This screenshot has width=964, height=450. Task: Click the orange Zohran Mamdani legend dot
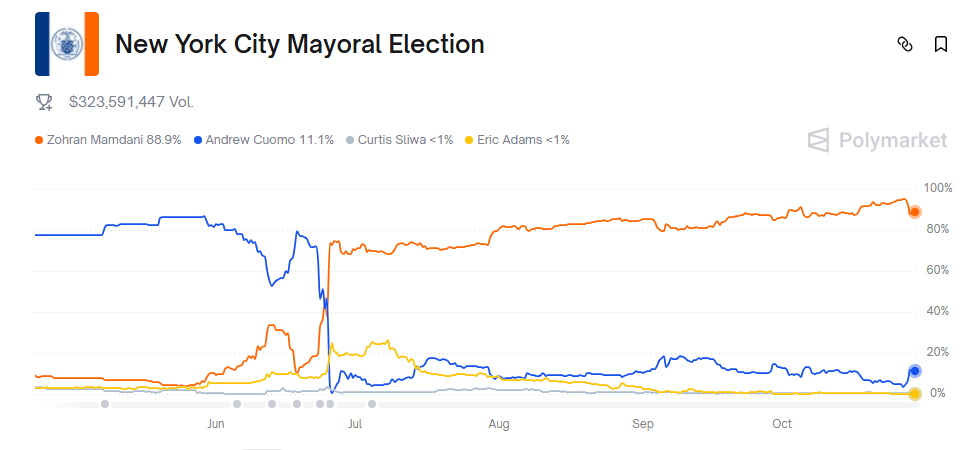click(39, 140)
